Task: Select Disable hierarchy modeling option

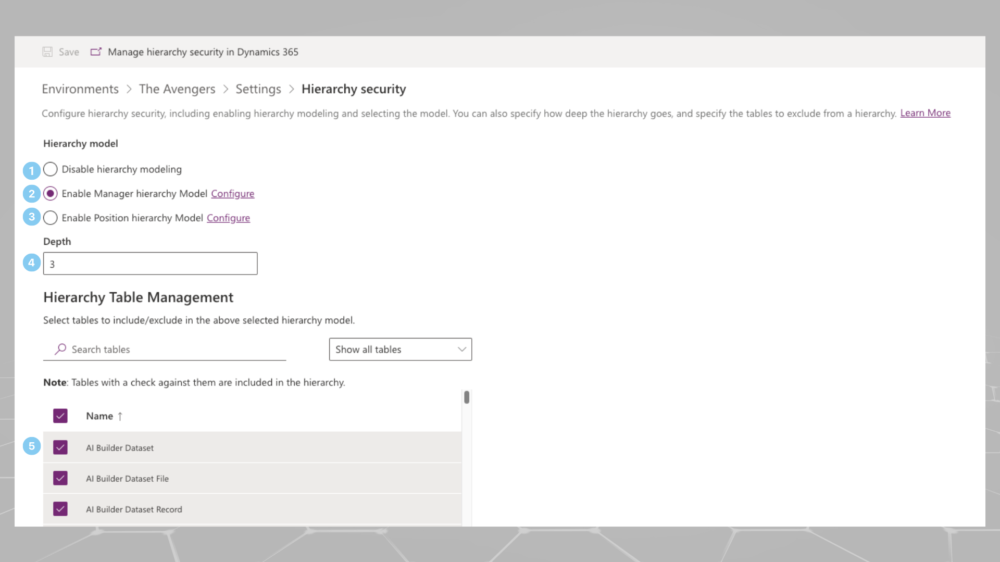Action: (x=50, y=169)
